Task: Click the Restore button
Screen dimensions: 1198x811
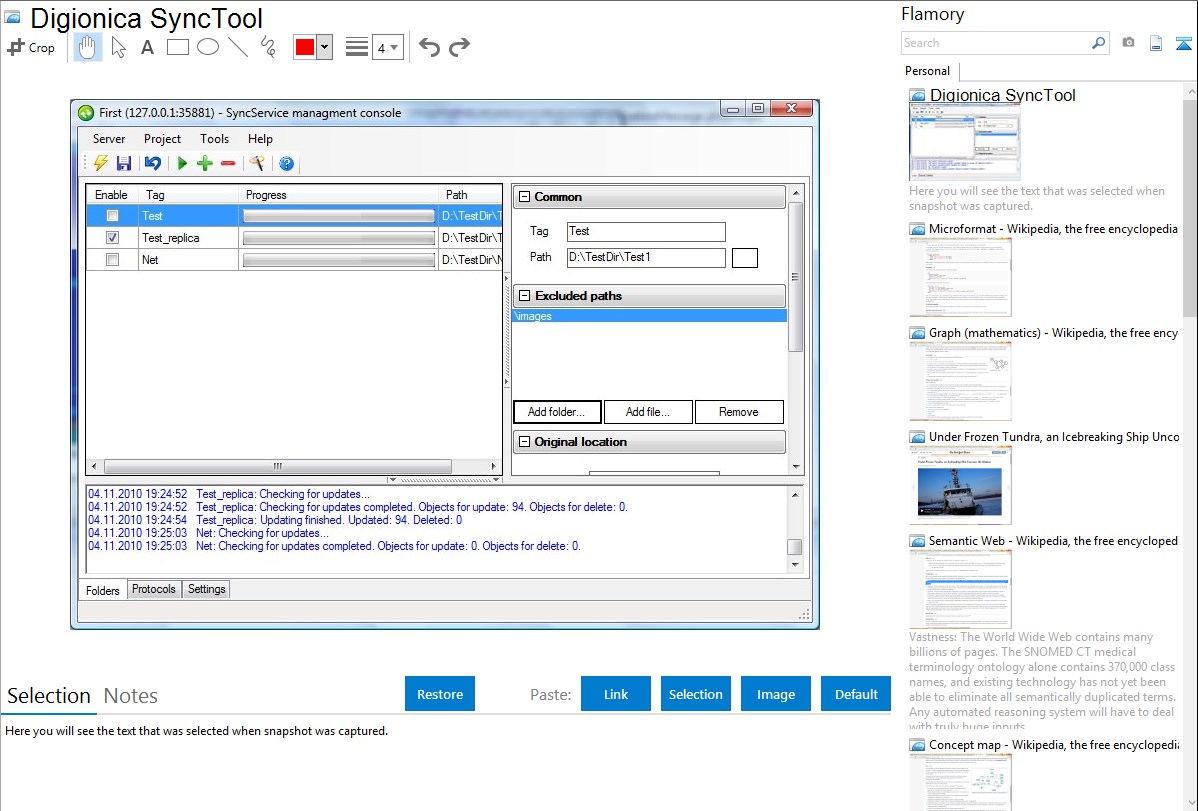Action: 440,694
